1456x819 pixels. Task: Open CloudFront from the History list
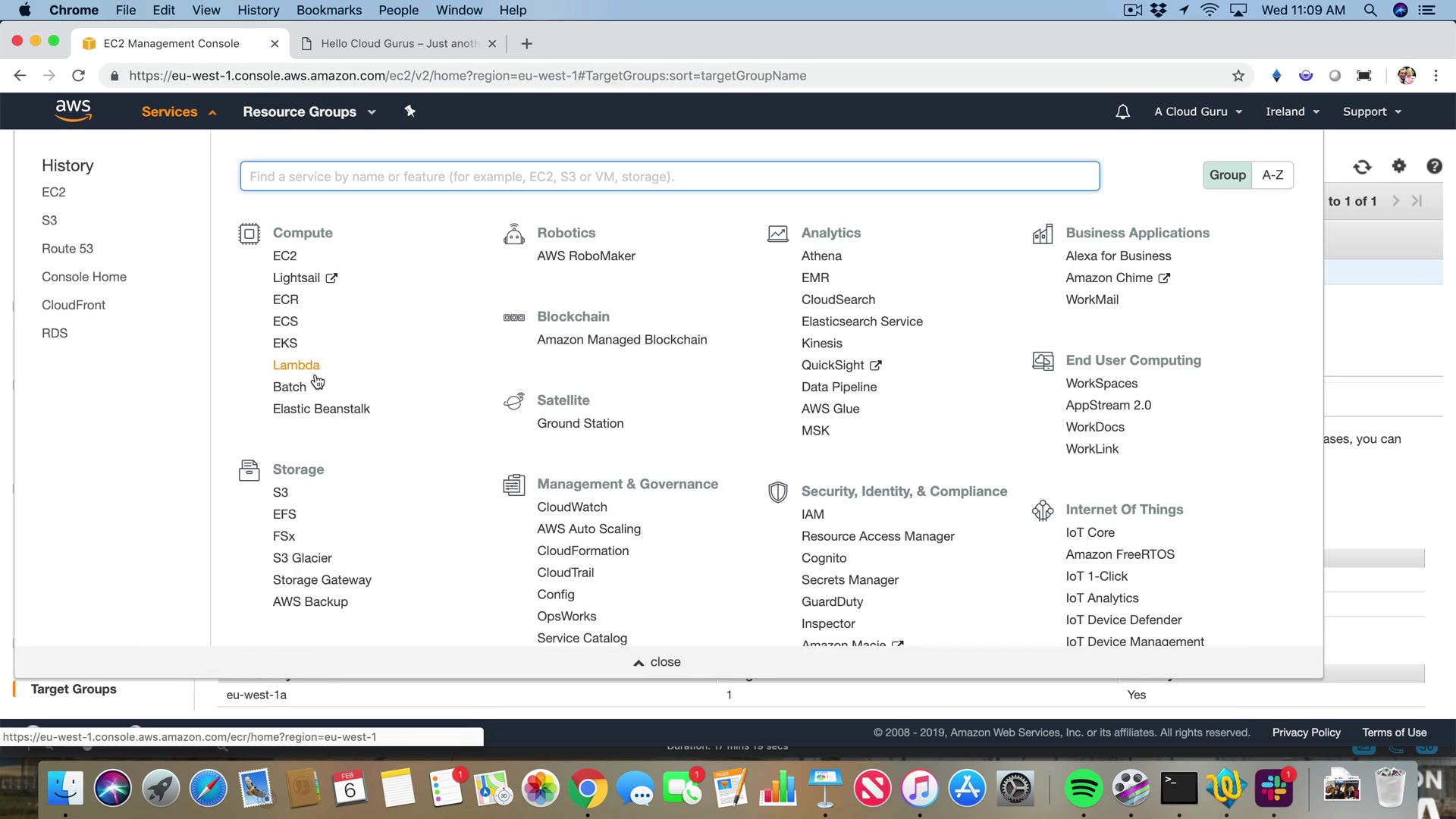[x=74, y=305]
